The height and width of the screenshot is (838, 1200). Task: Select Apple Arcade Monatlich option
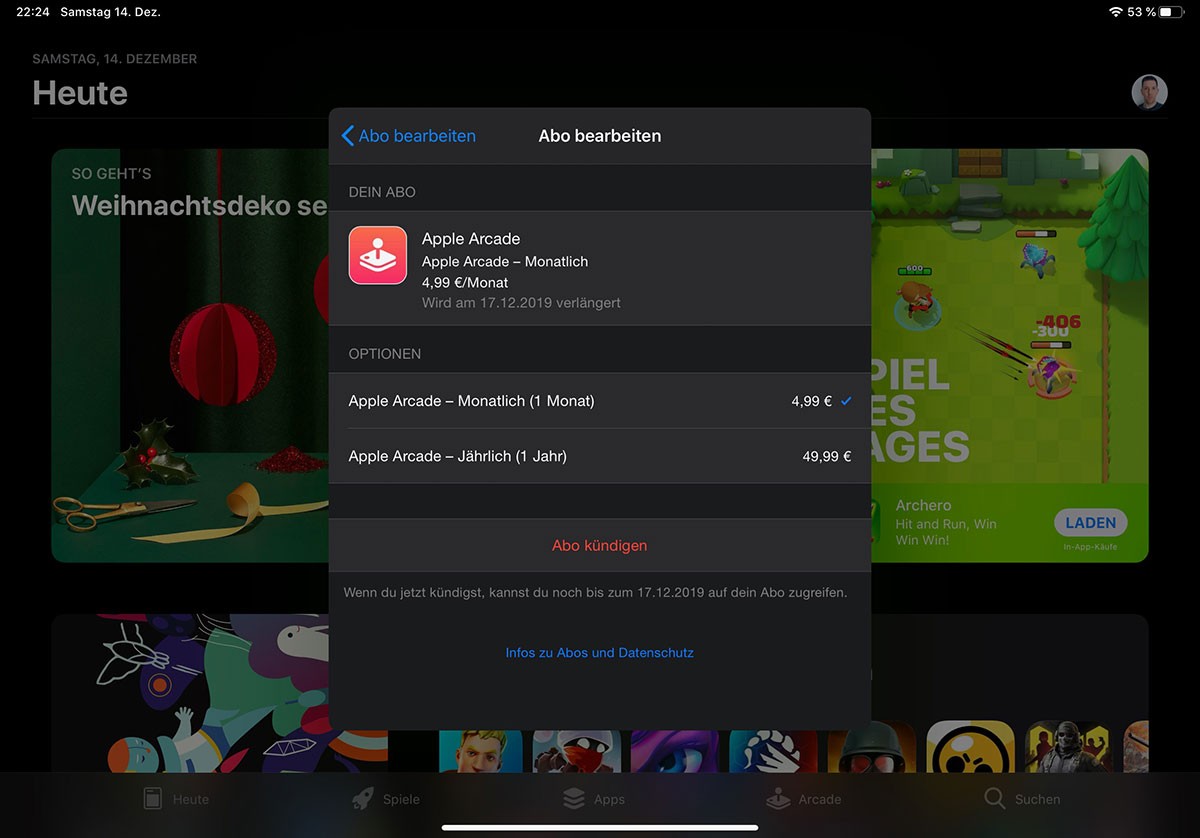click(599, 401)
